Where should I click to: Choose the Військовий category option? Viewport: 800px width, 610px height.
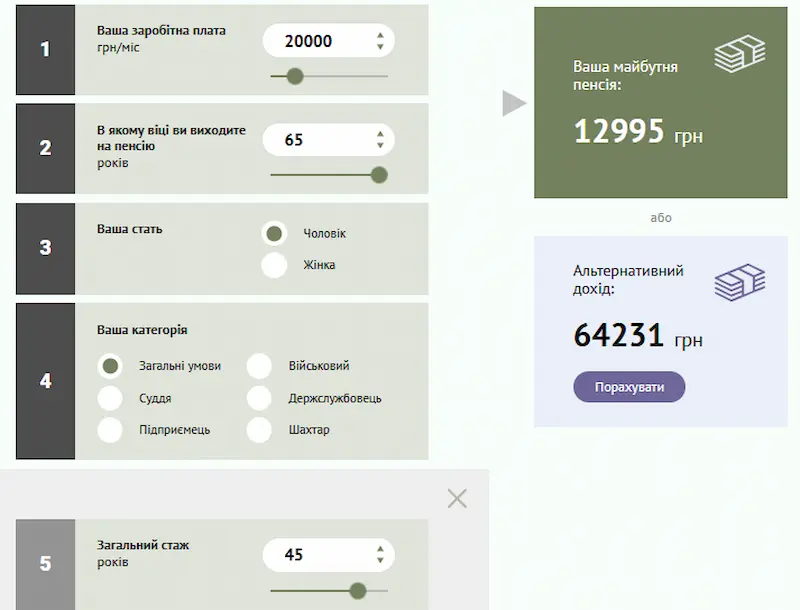259,366
